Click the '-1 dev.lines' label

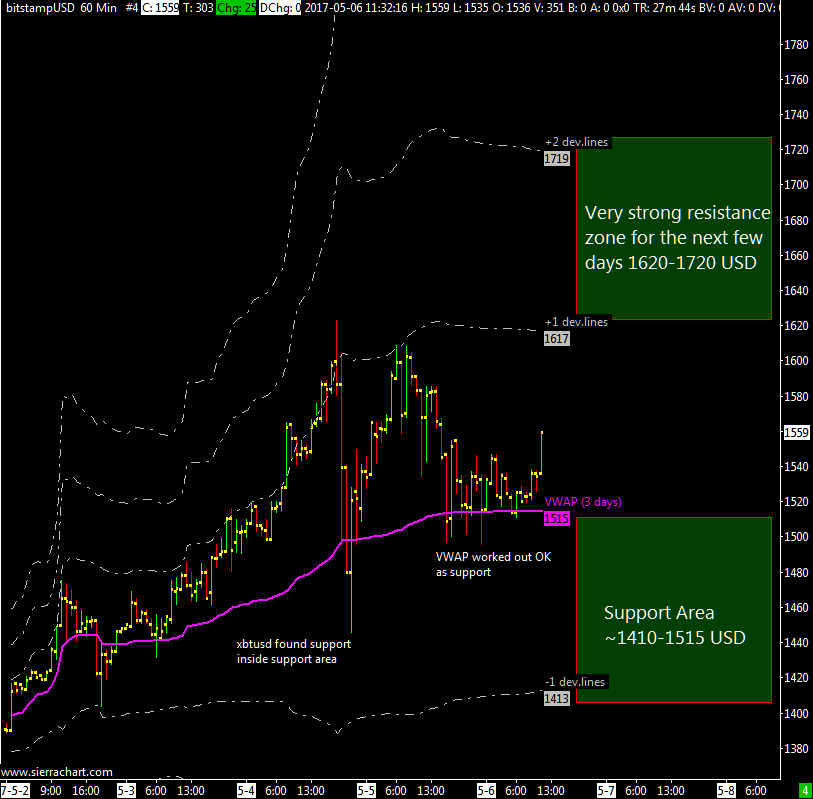pos(576,682)
